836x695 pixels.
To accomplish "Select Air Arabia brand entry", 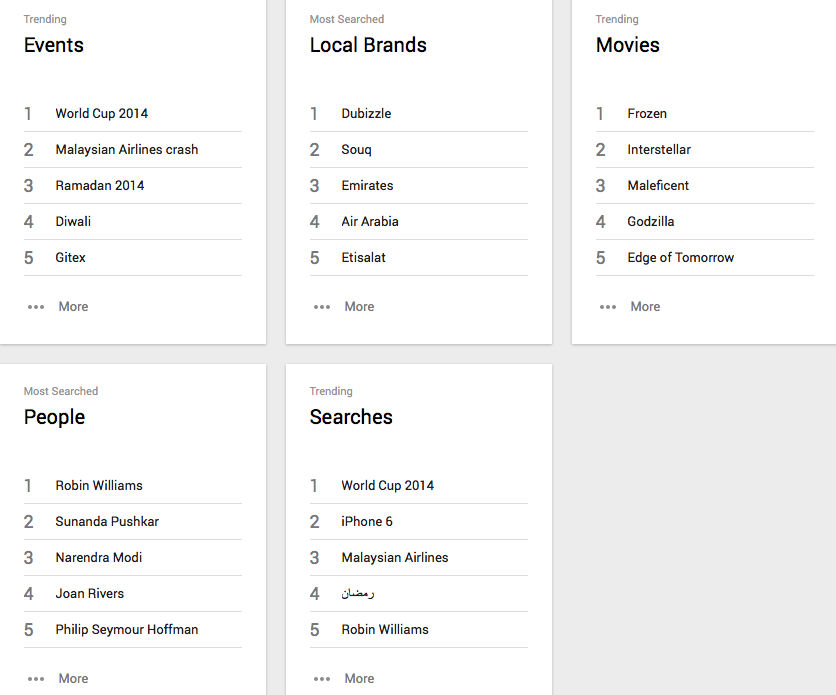I will 369,222.
